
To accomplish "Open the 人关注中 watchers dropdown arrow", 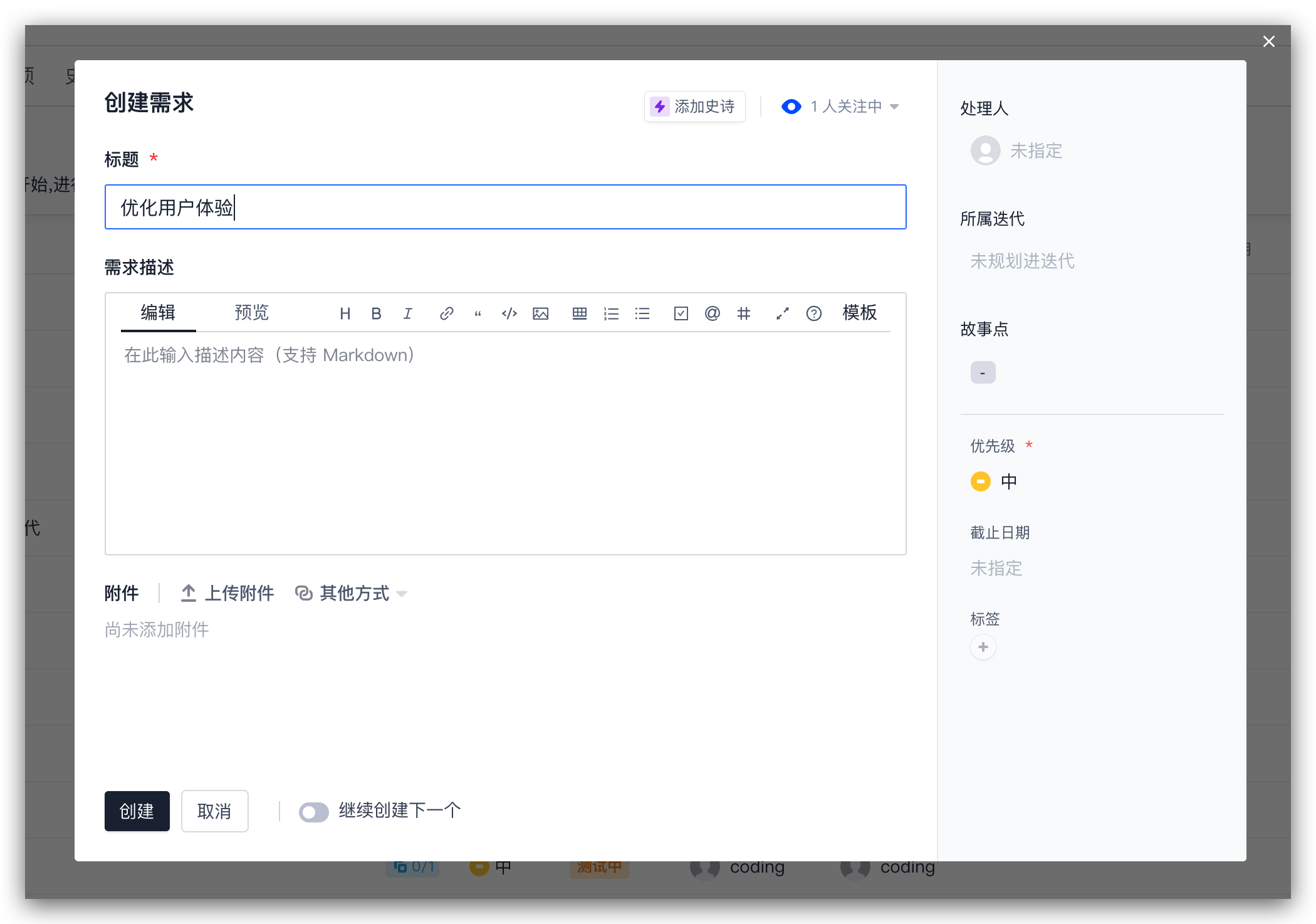I will click(894, 107).
